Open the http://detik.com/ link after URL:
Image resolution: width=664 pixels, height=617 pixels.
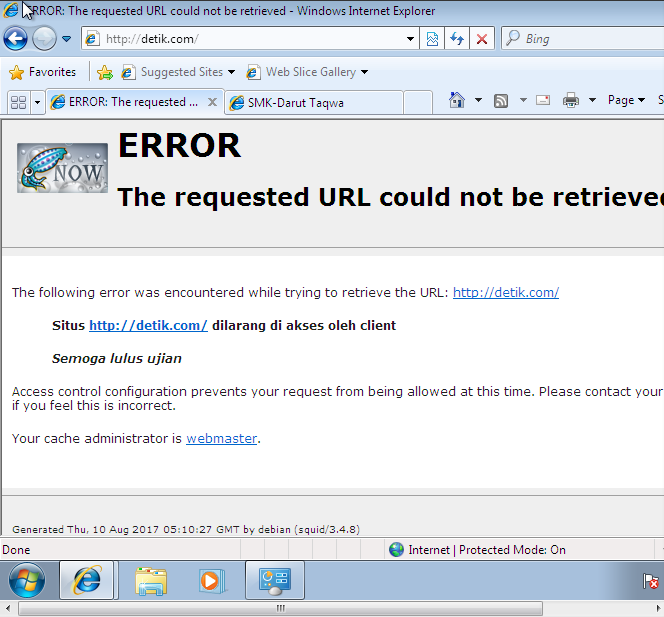pos(506,293)
